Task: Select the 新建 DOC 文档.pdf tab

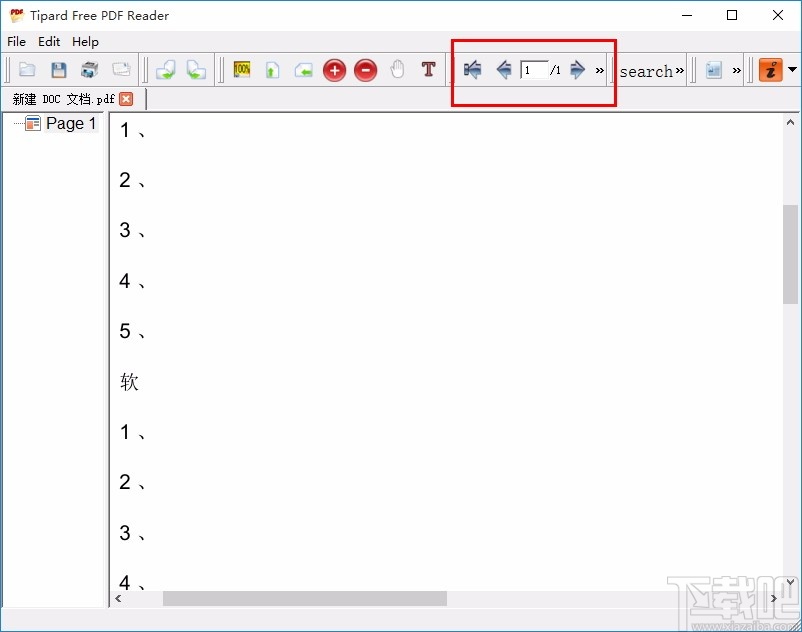Action: tap(63, 99)
